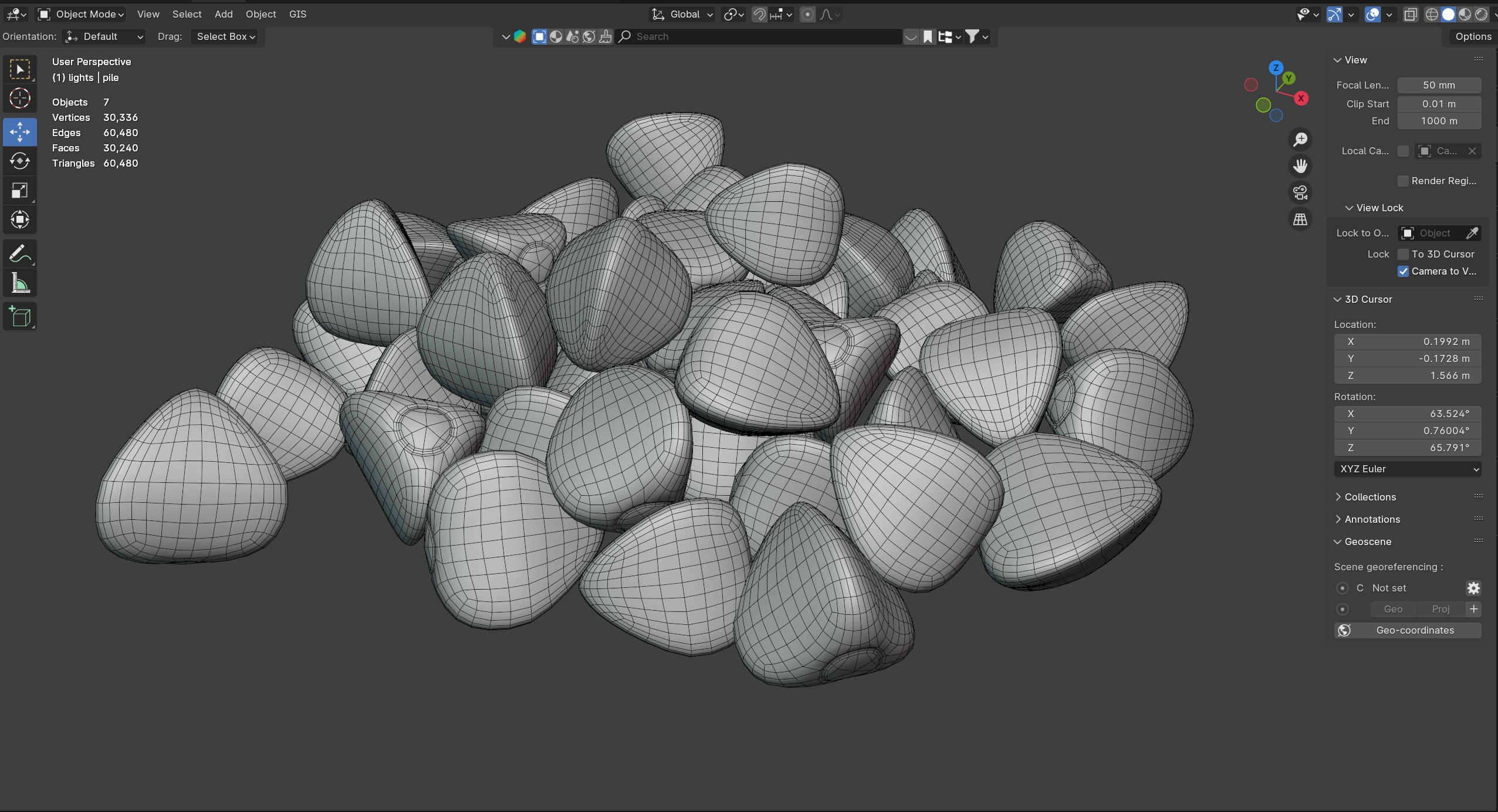
Task: Switch to orthographic/perspective grid icon
Action: (1300, 219)
